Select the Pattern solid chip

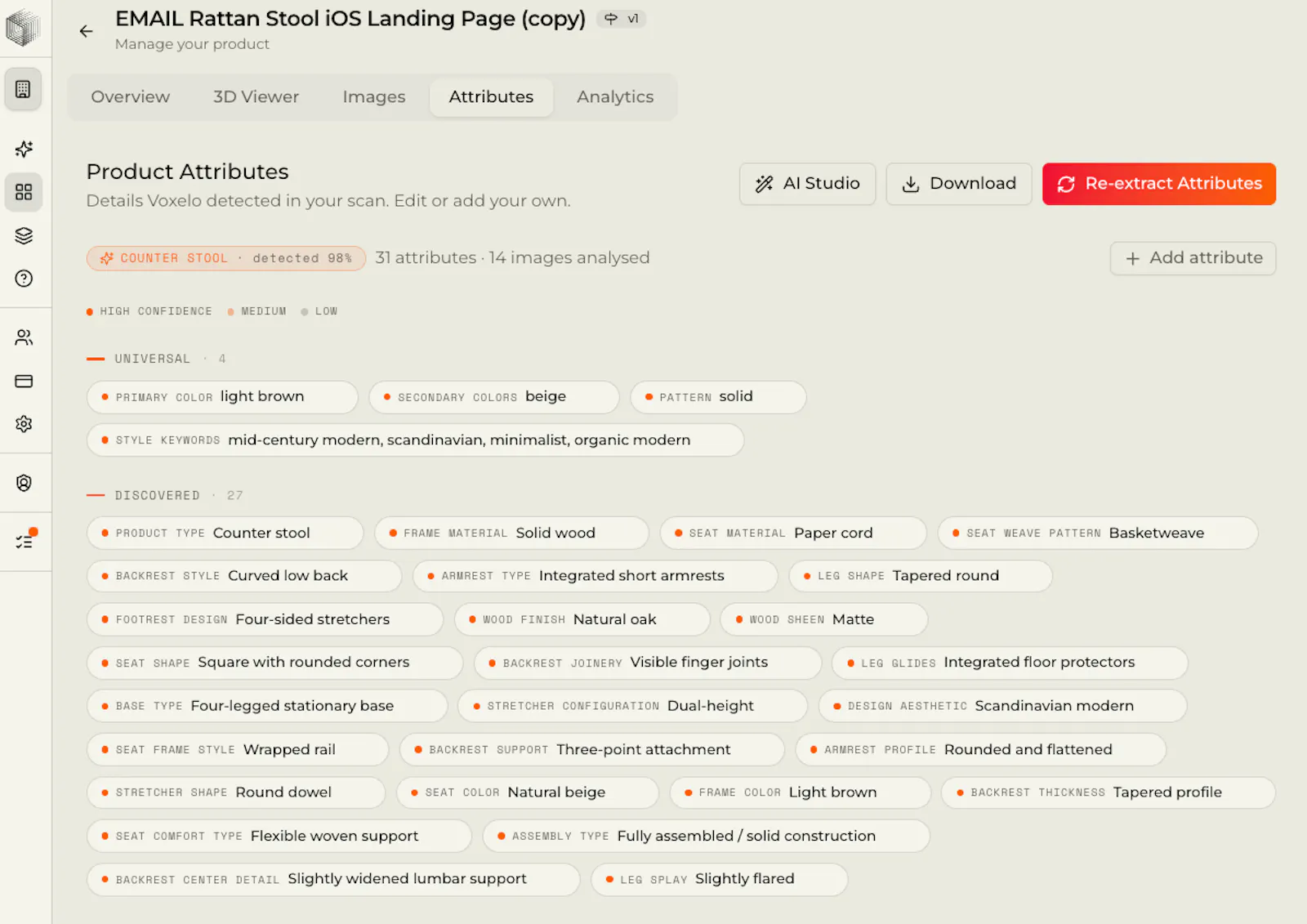pyautogui.click(x=718, y=397)
